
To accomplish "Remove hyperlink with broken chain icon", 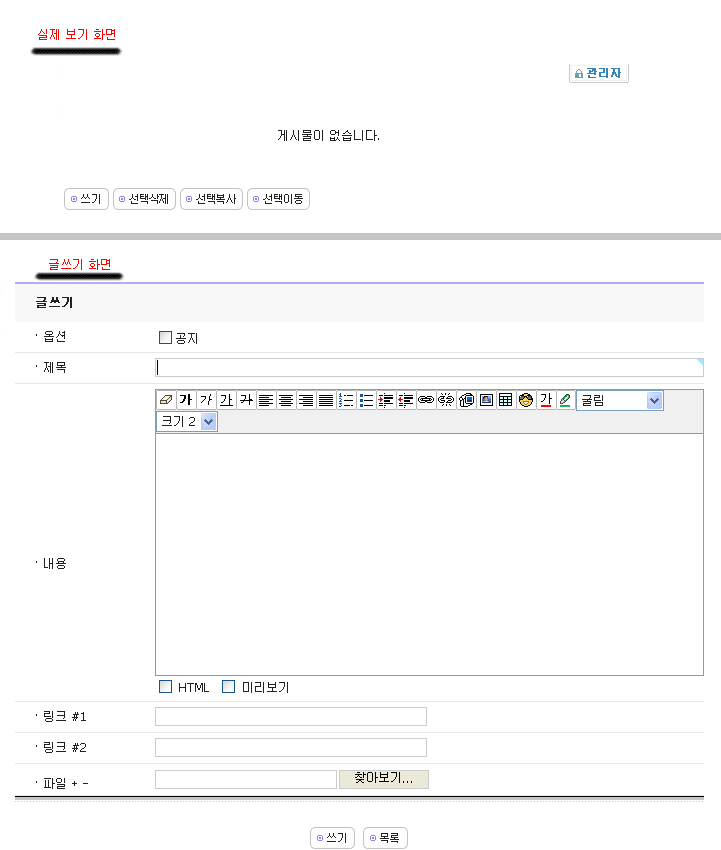I will click(446, 400).
